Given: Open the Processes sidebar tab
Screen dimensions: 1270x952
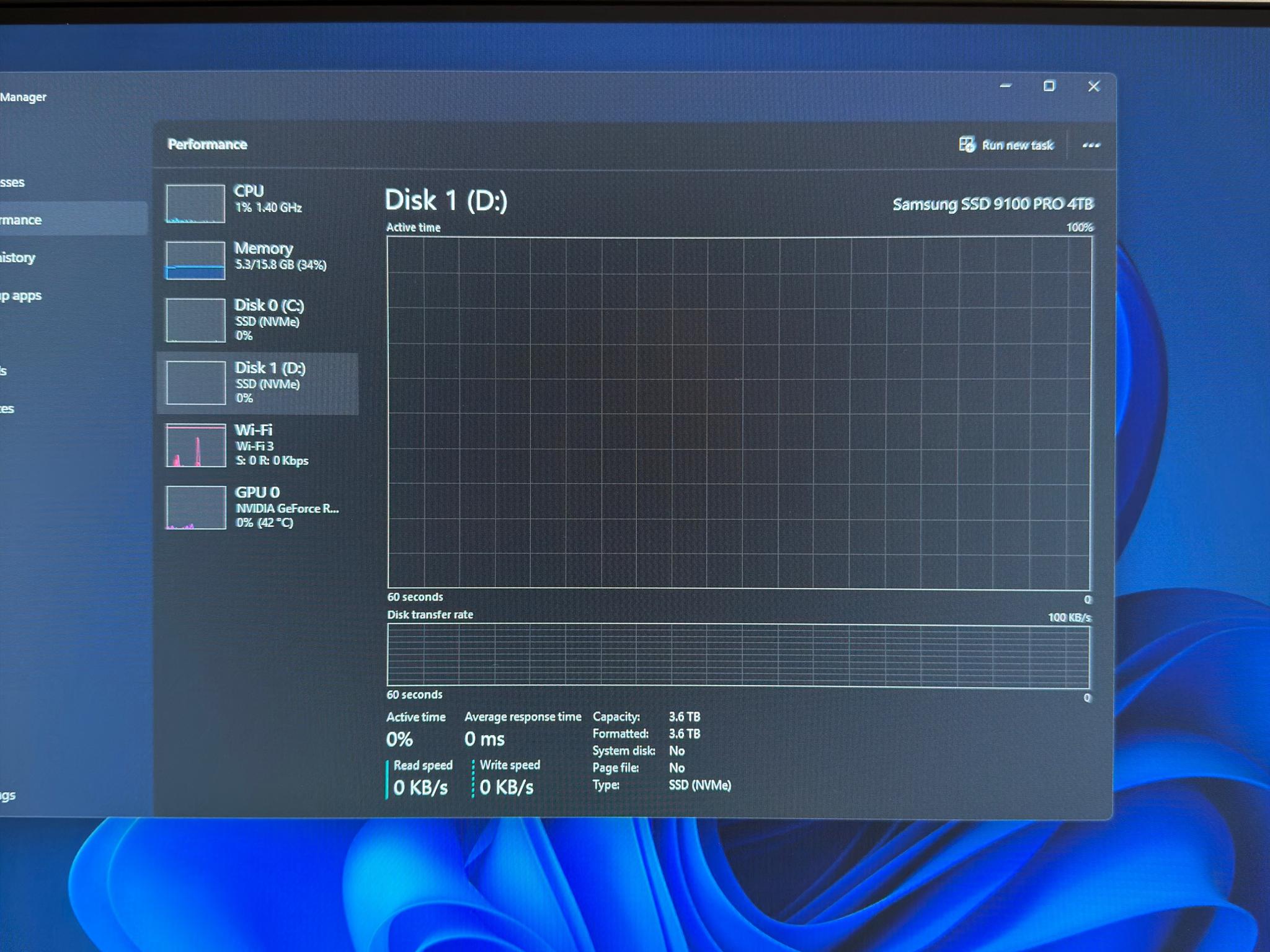Looking at the screenshot, I should click(x=73, y=182).
